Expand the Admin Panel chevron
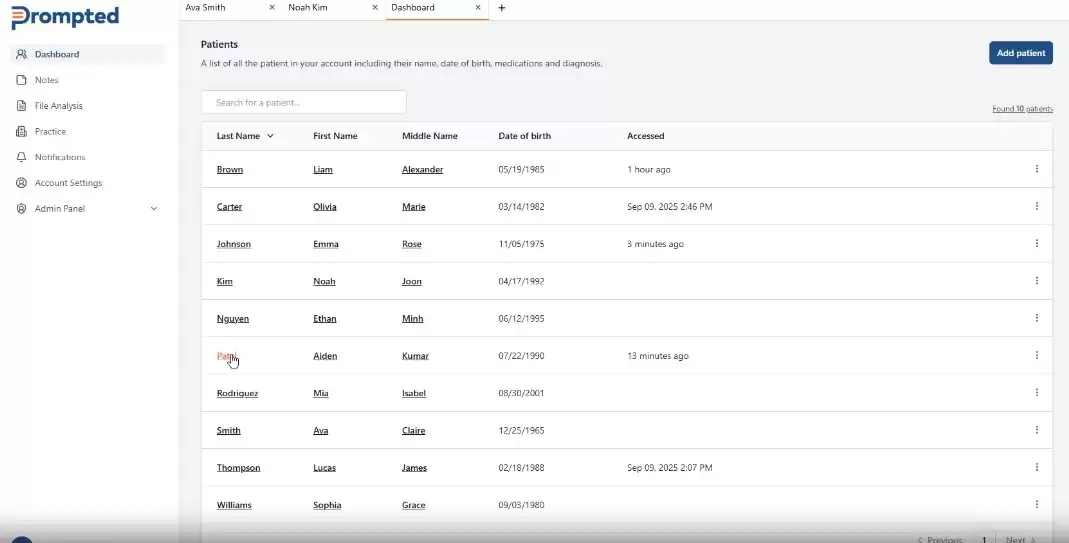The width and height of the screenshot is (1069, 543). [x=153, y=209]
